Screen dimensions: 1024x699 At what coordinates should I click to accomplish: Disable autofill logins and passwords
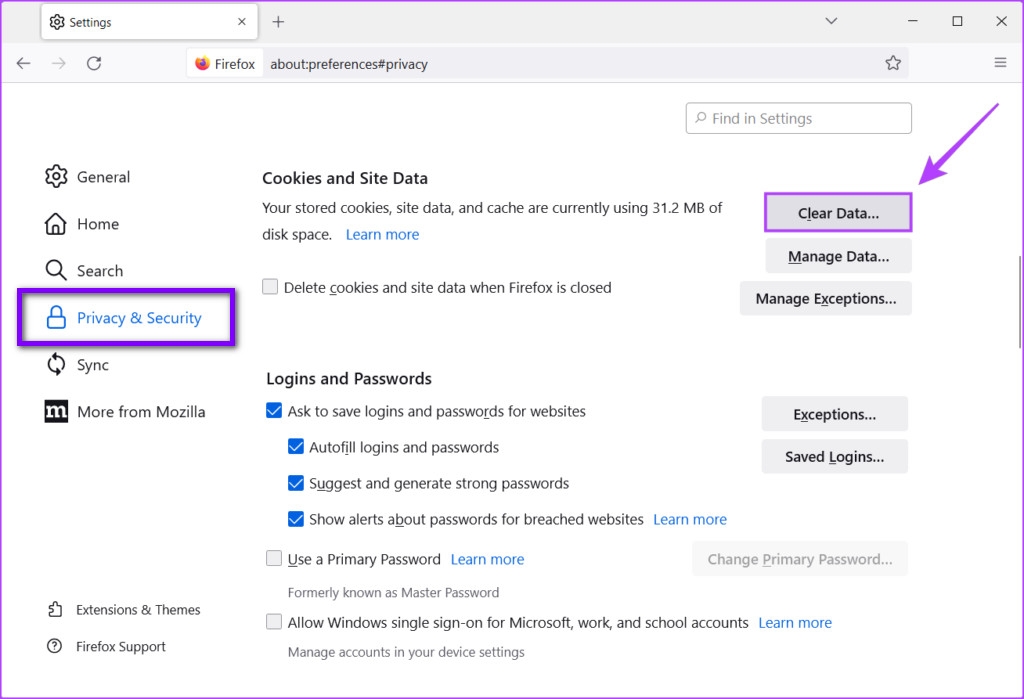click(296, 447)
